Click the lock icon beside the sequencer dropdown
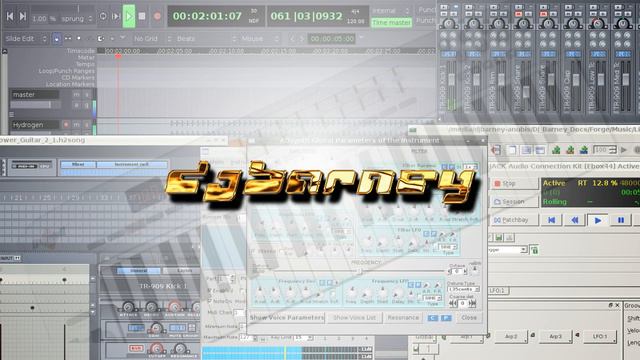This screenshot has width=640, height=360. pos(534,249)
